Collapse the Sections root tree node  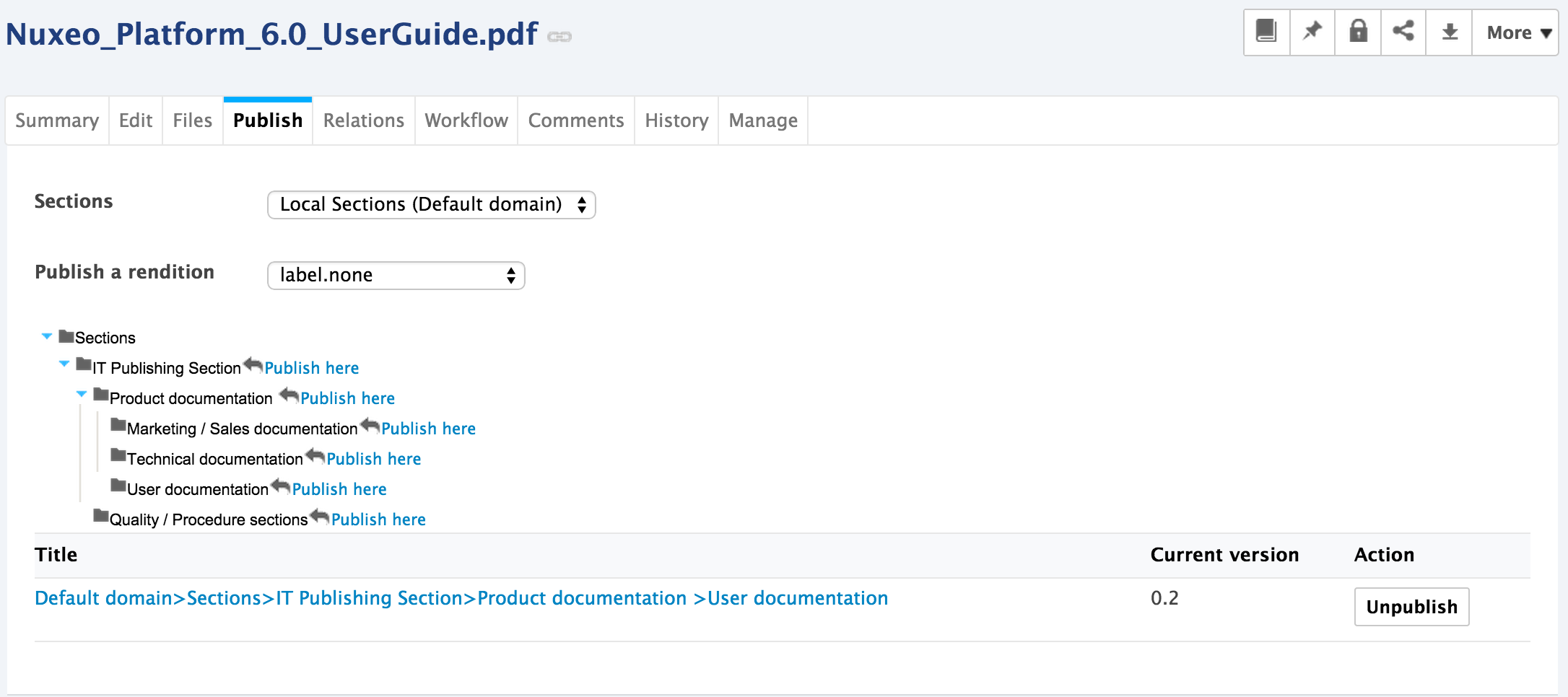click(x=47, y=336)
